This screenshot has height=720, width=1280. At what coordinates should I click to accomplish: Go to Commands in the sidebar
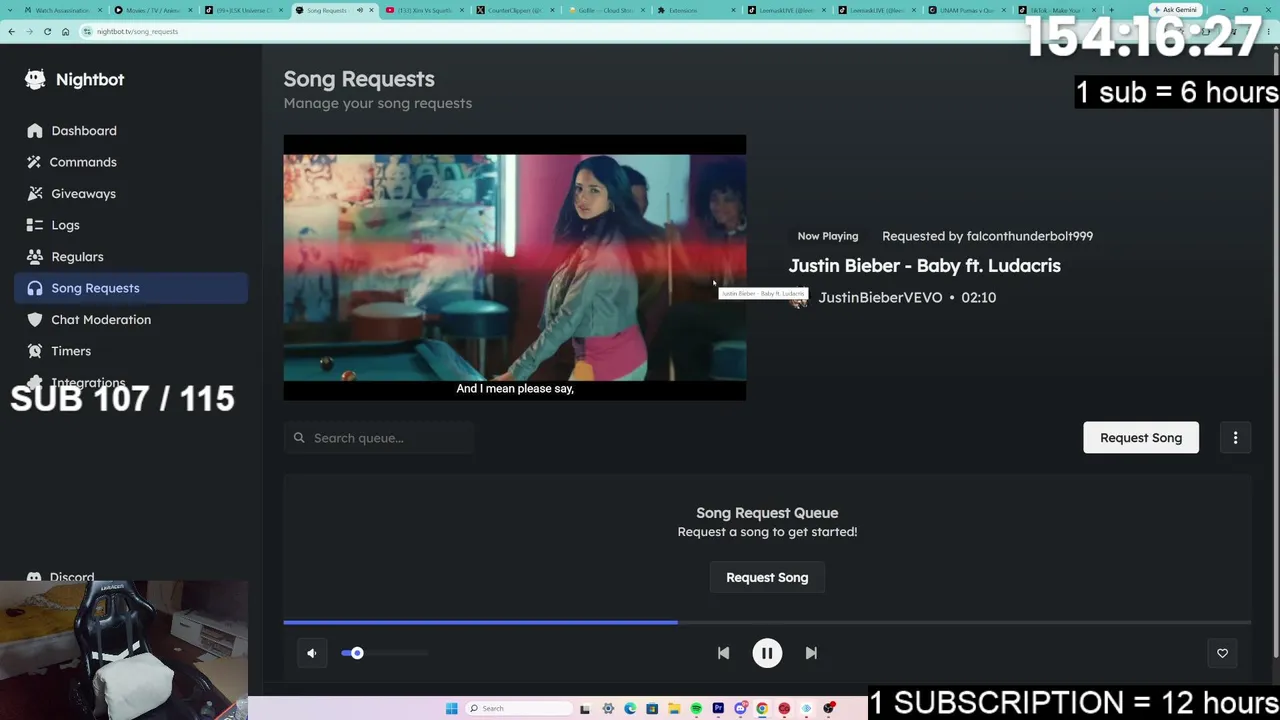[131, 162]
